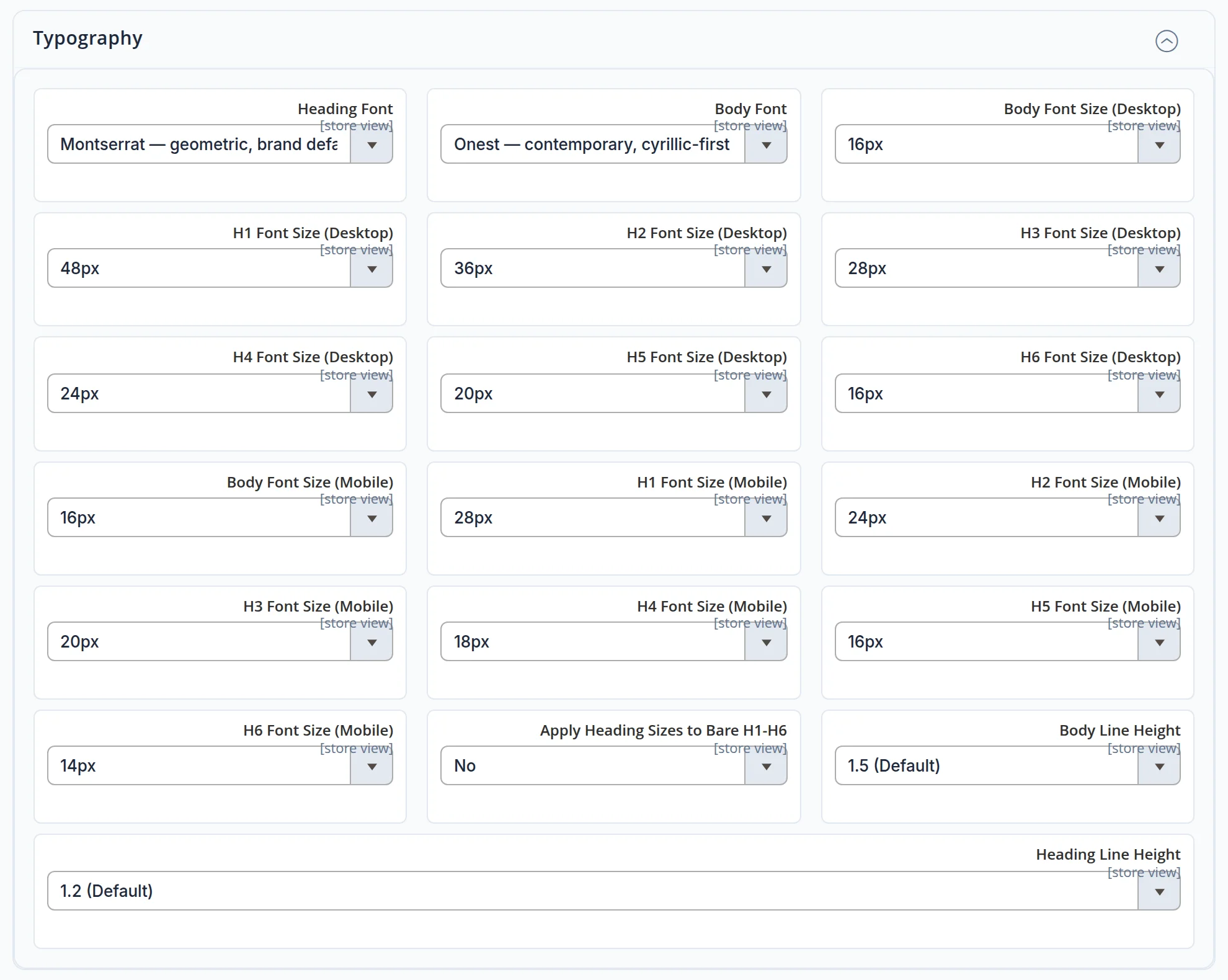Open the H6 Font Size (Mobile) dropdown
Screen dimensions: 1228x980
click(220, 766)
